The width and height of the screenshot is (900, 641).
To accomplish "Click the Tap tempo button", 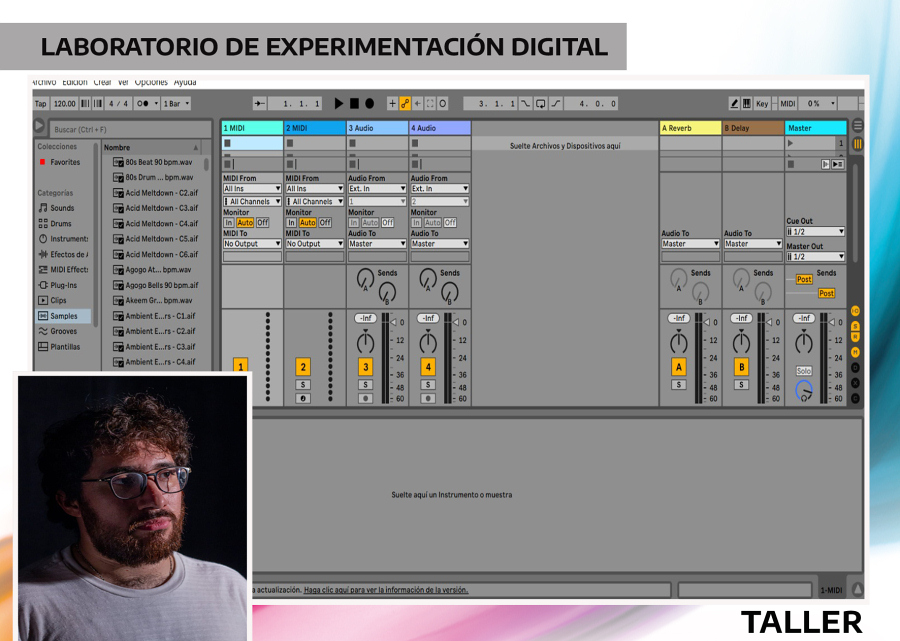I will (x=40, y=104).
